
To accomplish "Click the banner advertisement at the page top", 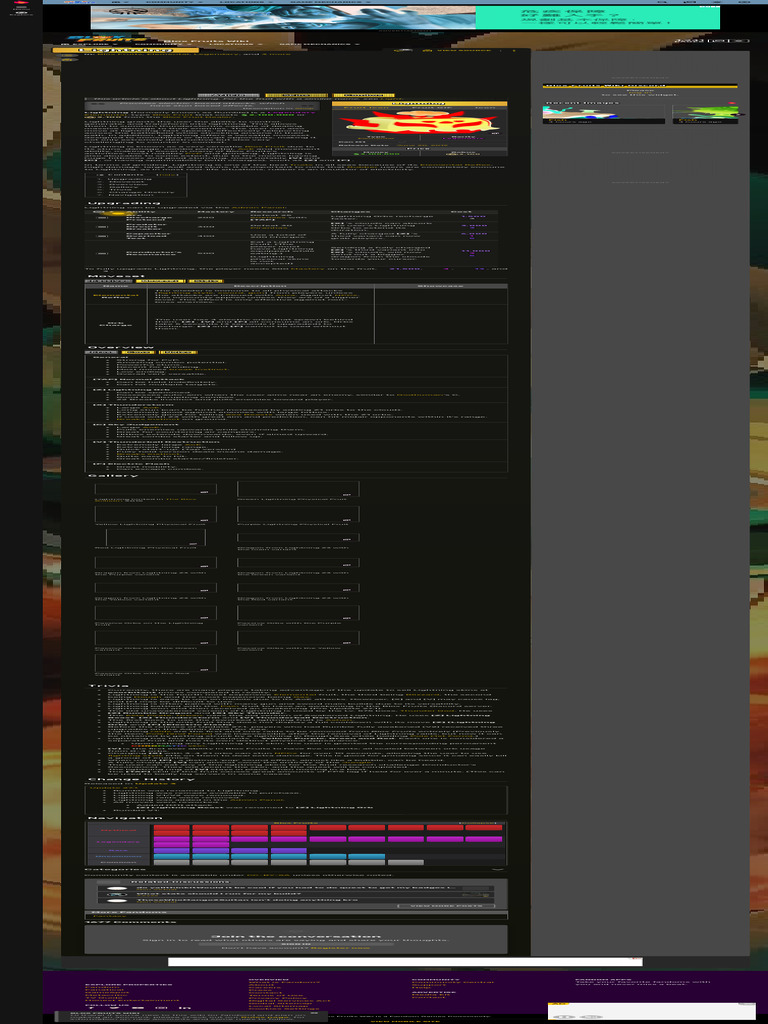I will click(405, 18).
